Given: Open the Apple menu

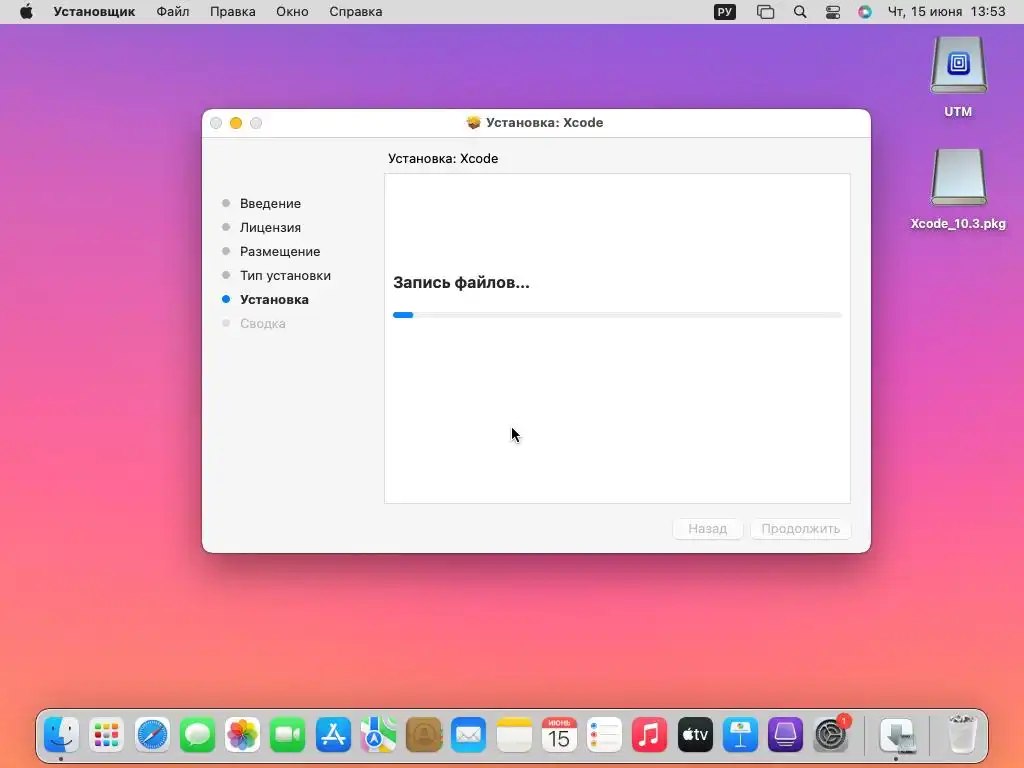Looking at the screenshot, I should point(26,12).
